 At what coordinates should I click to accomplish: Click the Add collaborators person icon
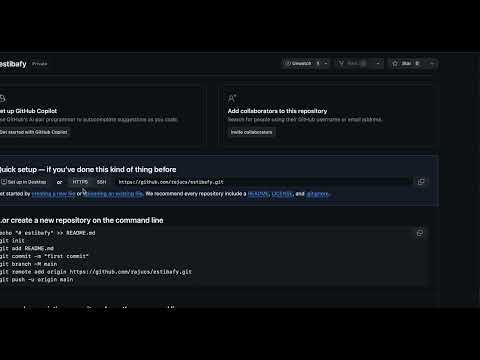232,98
